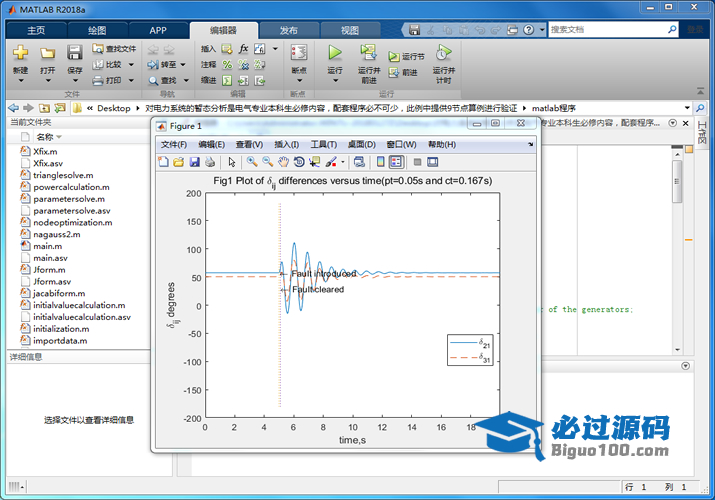Click the 名称 column header sort arrow
This screenshot has height=500, width=715.
pyautogui.click(x=59, y=137)
